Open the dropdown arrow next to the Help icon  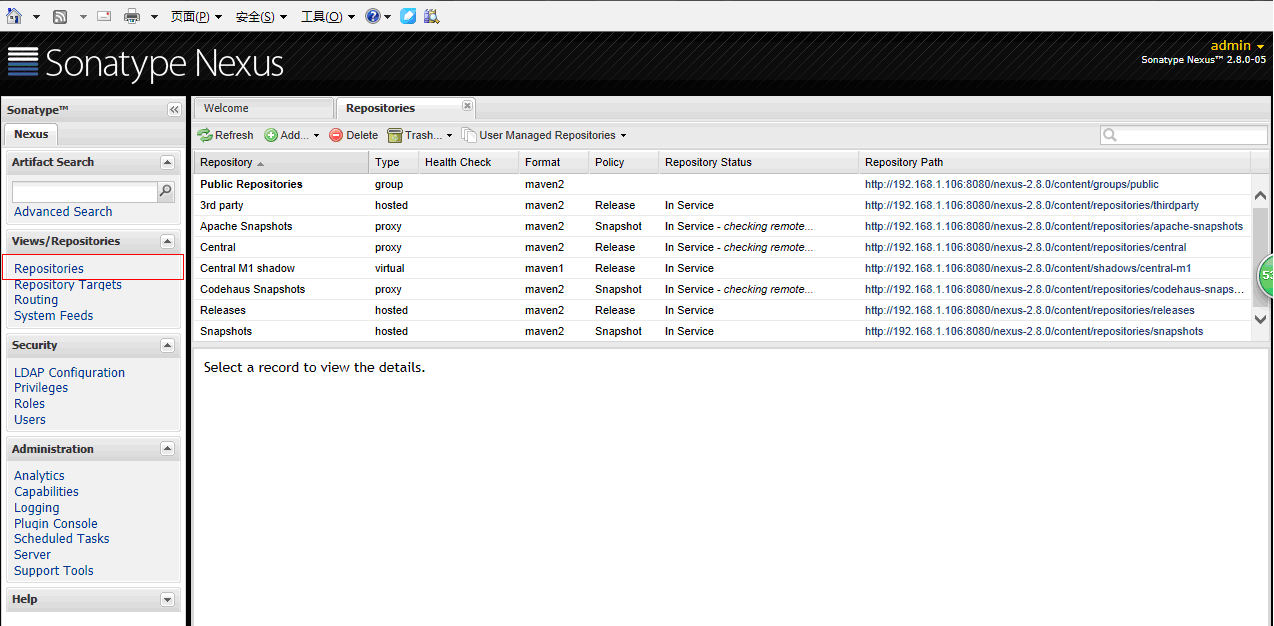point(388,17)
